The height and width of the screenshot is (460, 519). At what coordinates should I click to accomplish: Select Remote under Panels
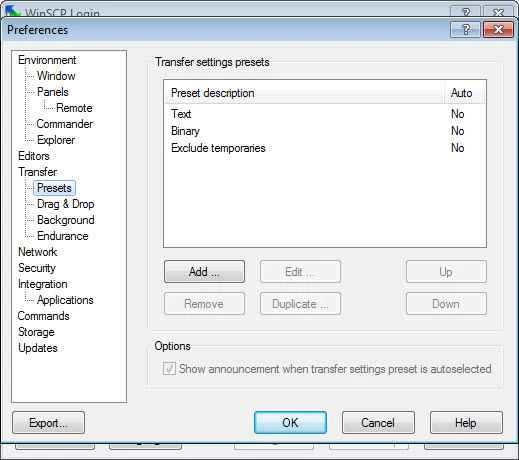(74, 108)
